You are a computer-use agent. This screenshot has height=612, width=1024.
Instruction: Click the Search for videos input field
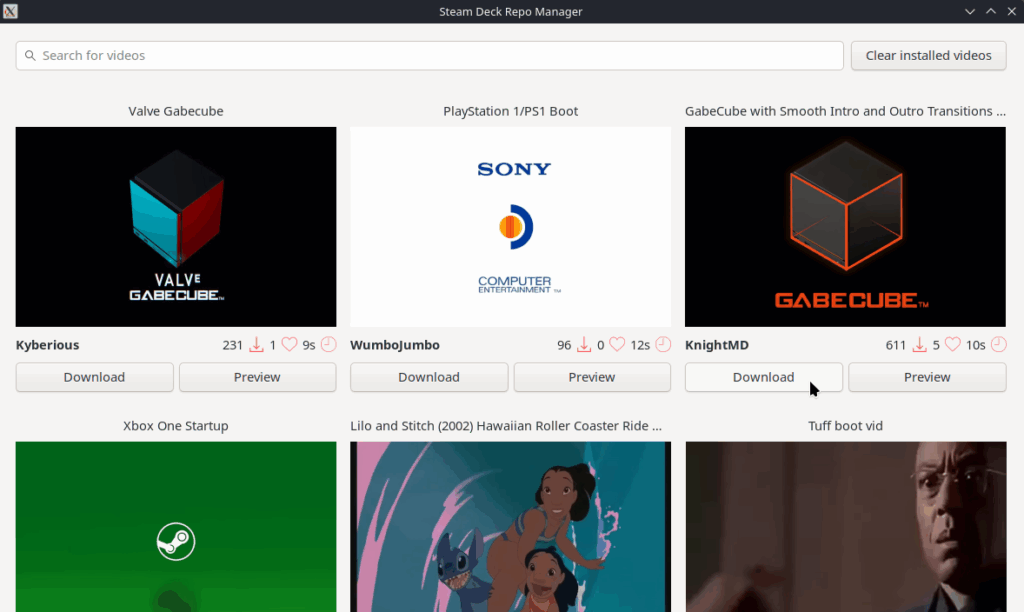point(430,56)
